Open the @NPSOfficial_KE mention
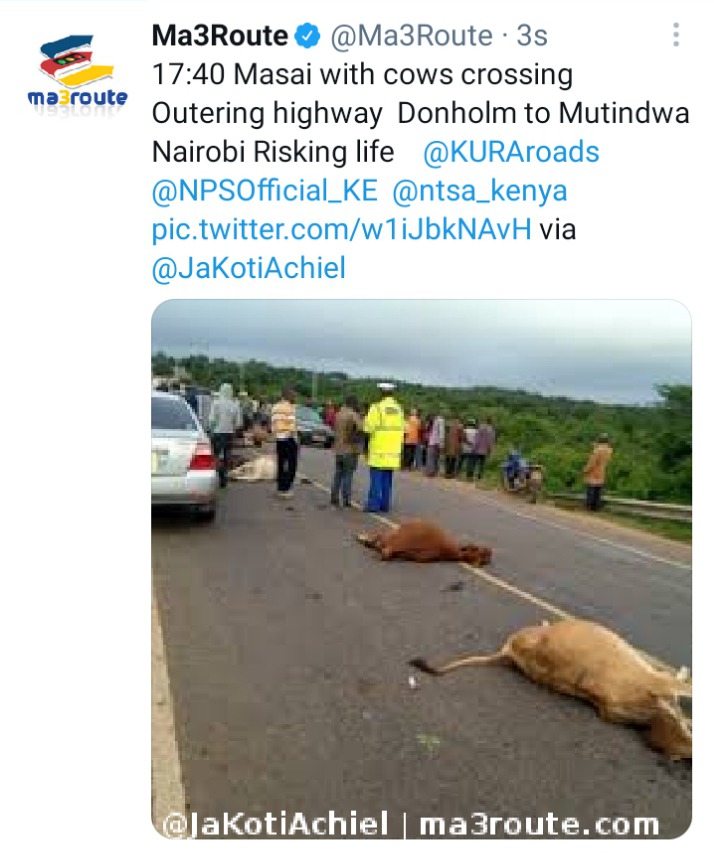The image size is (714, 855). (265, 191)
